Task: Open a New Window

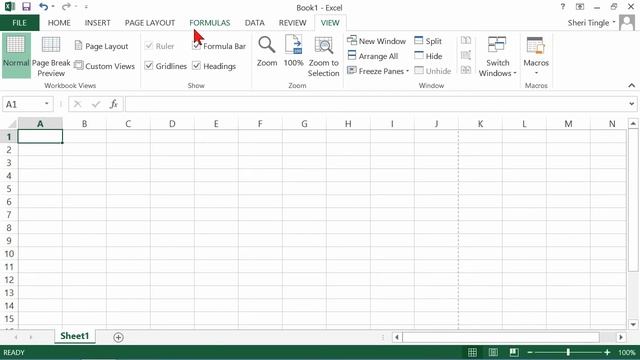Action: click(x=376, y=41)
